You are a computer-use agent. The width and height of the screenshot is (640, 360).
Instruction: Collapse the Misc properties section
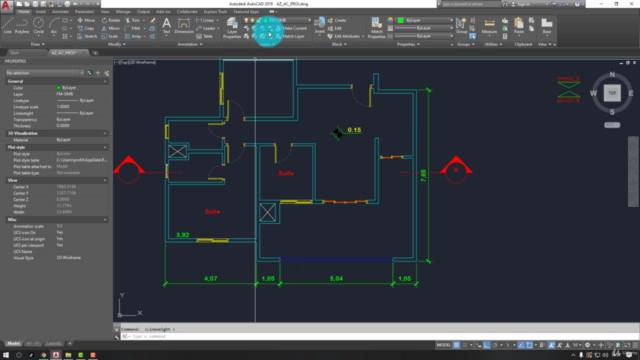(x=105, y=220)
